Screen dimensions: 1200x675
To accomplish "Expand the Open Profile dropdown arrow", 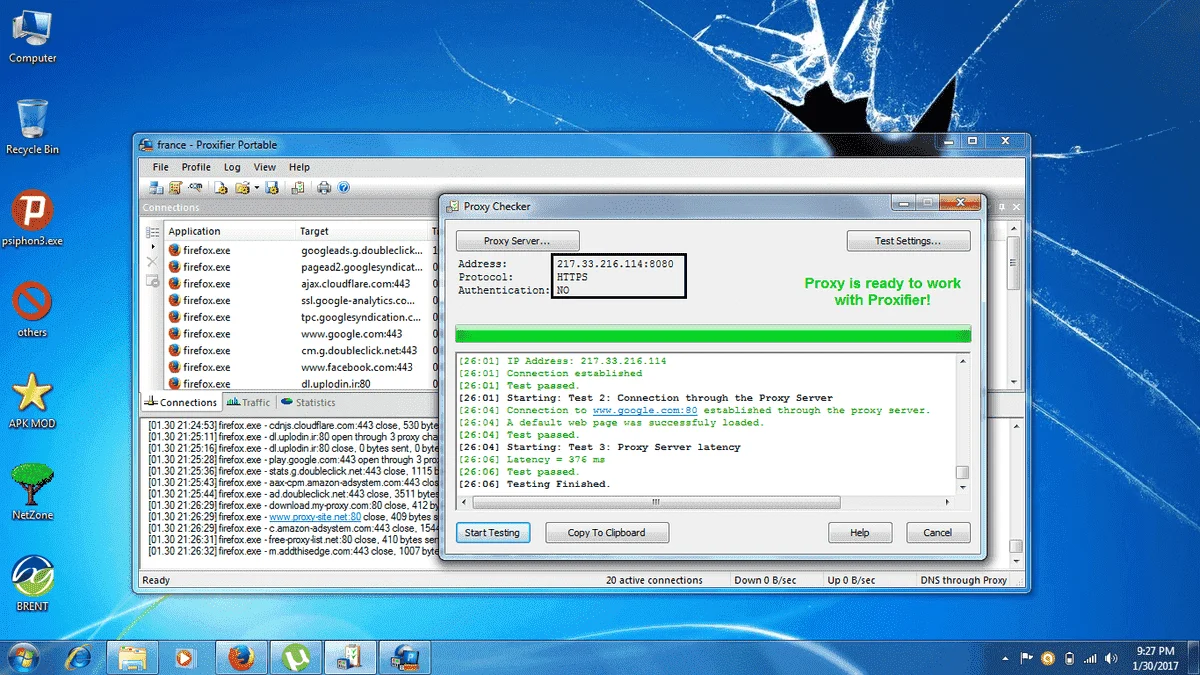I will pyautogui.click(x=257, y=187).
